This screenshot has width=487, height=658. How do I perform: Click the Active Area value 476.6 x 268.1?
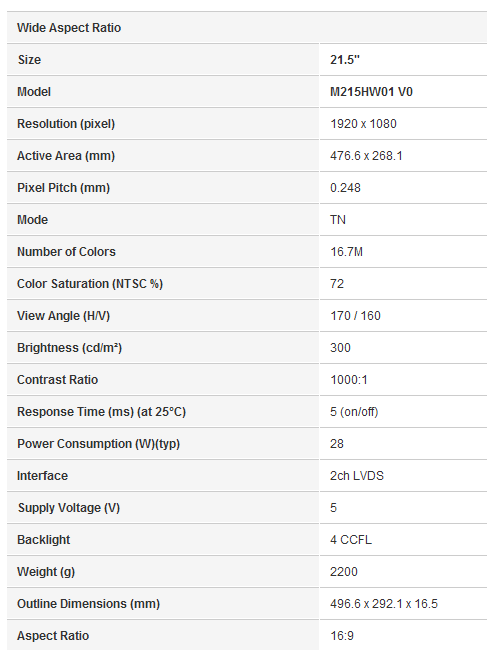click(366, 156)
